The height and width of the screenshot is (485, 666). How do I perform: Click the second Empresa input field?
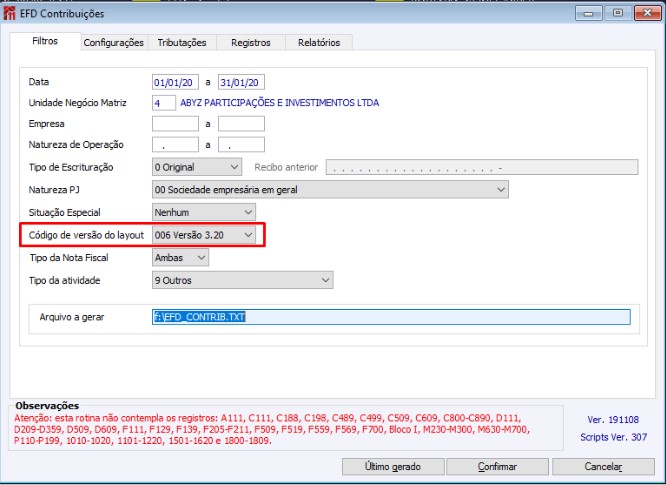tap(241, 124)
